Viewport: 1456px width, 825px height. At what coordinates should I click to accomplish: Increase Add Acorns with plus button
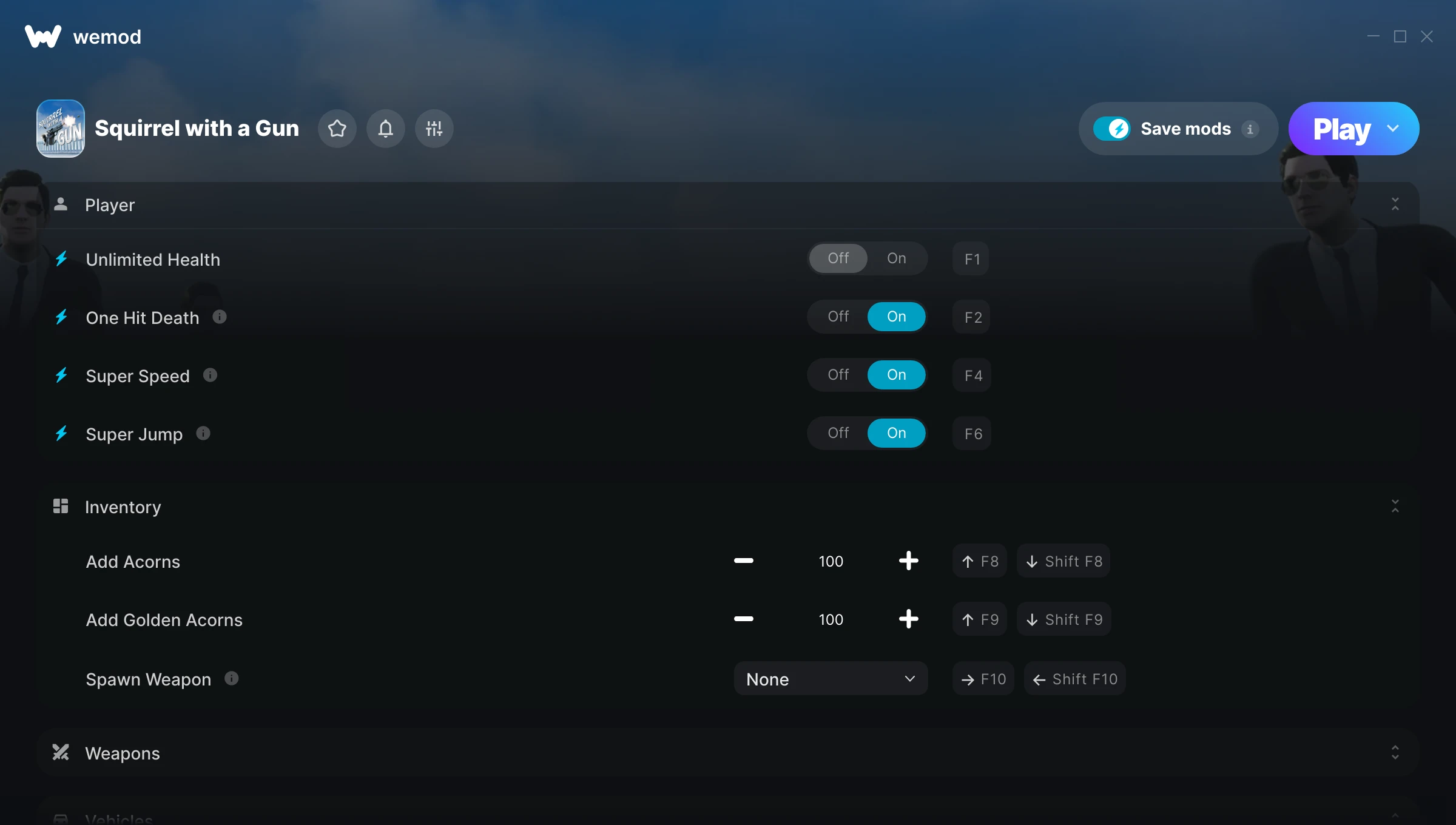coord(908,561)
